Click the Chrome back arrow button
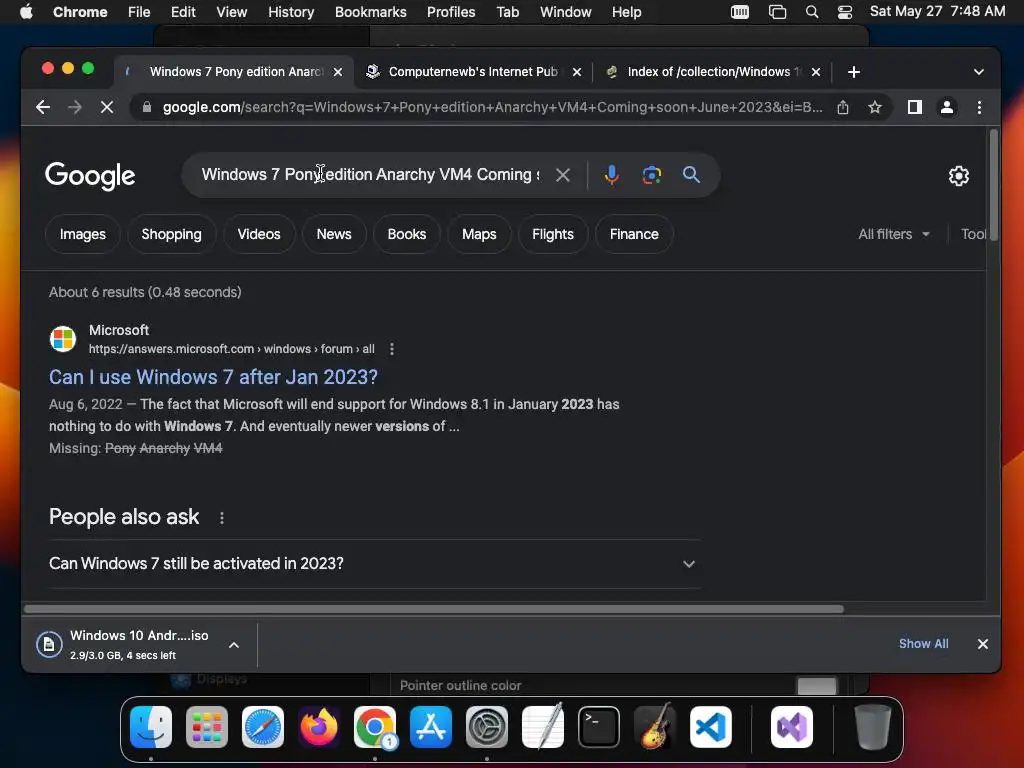The height and width of the screenshot is (768, 1024). coord(43,107)
